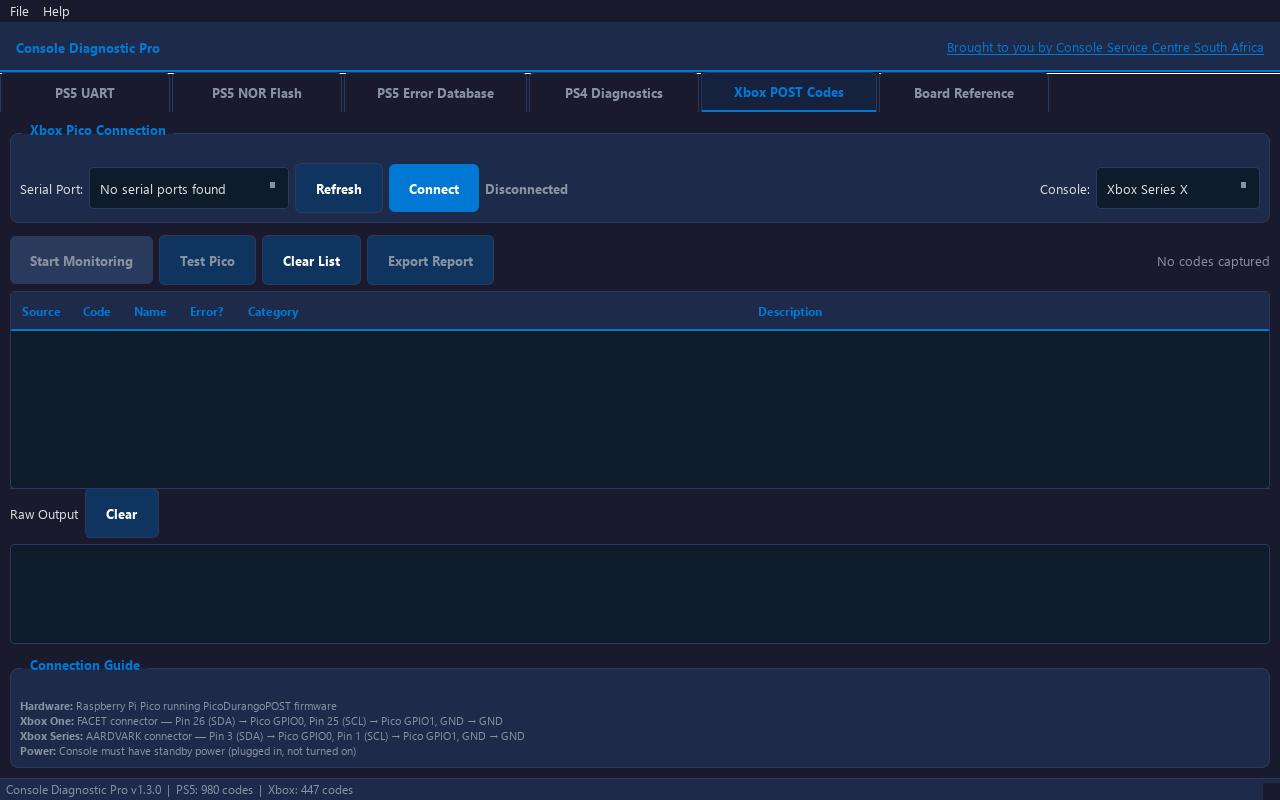The height and width of the screenshot is (800, 1280).
Task: Open the Help menu
Action: point(56,11)
